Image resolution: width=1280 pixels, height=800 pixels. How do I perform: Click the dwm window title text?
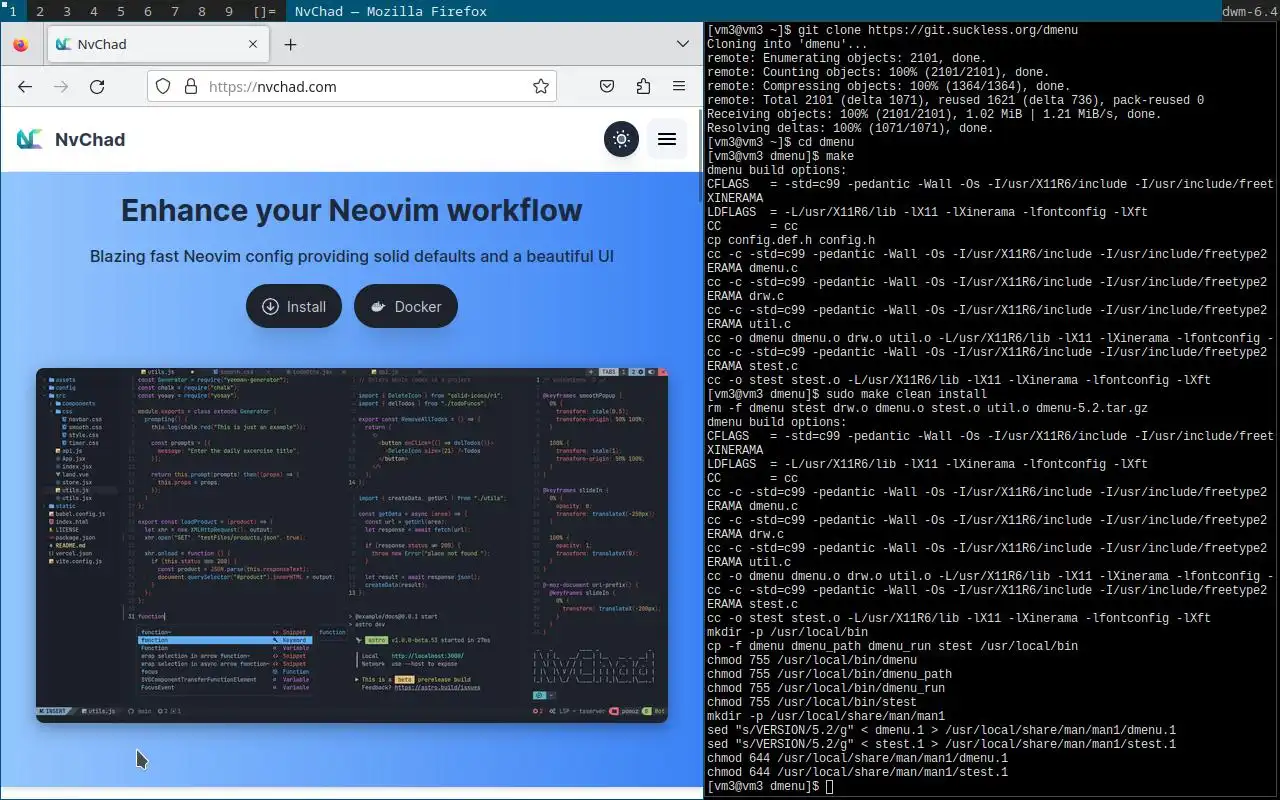[391, 11]
